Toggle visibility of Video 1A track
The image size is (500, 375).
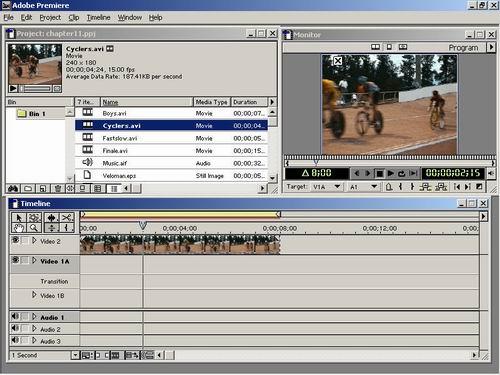pos(15,260)
